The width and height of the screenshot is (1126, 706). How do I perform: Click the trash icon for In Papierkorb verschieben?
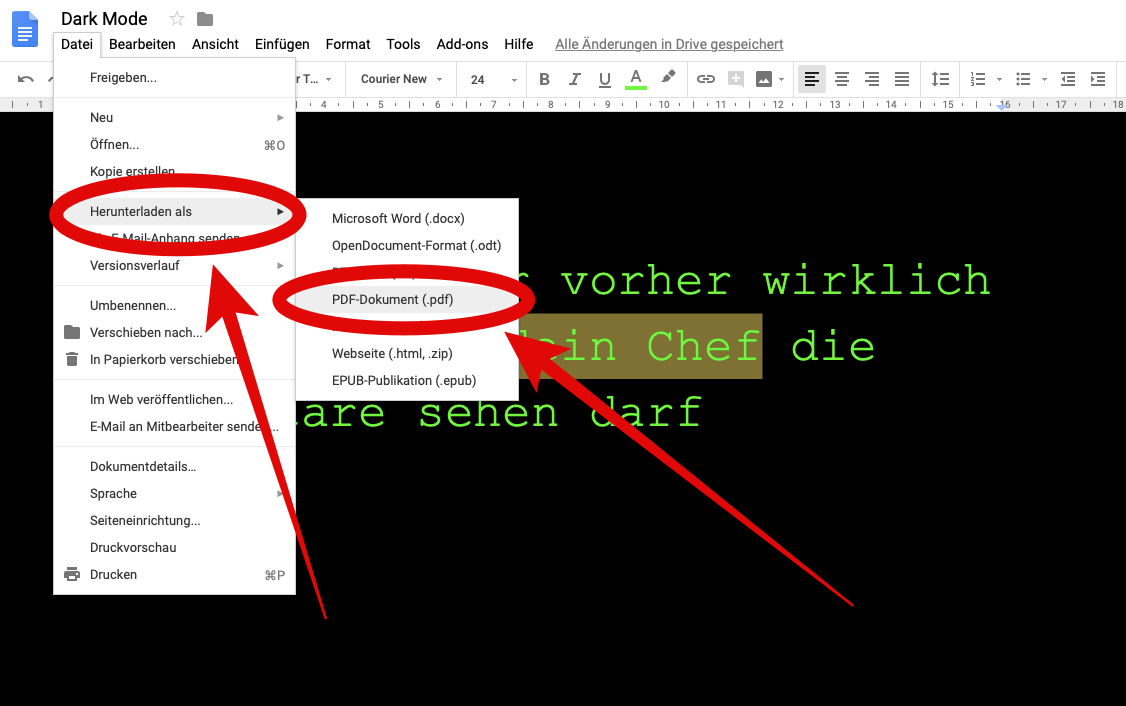pos(72,359)
